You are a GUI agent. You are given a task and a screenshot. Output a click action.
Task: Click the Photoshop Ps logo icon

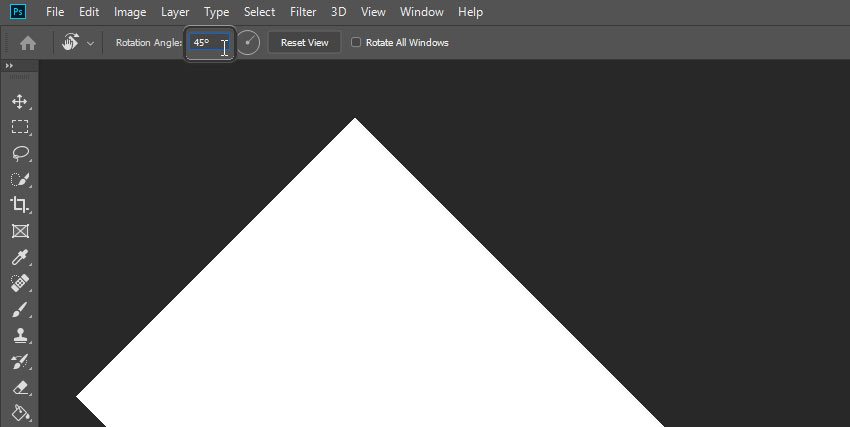click(x=18, y=11)
